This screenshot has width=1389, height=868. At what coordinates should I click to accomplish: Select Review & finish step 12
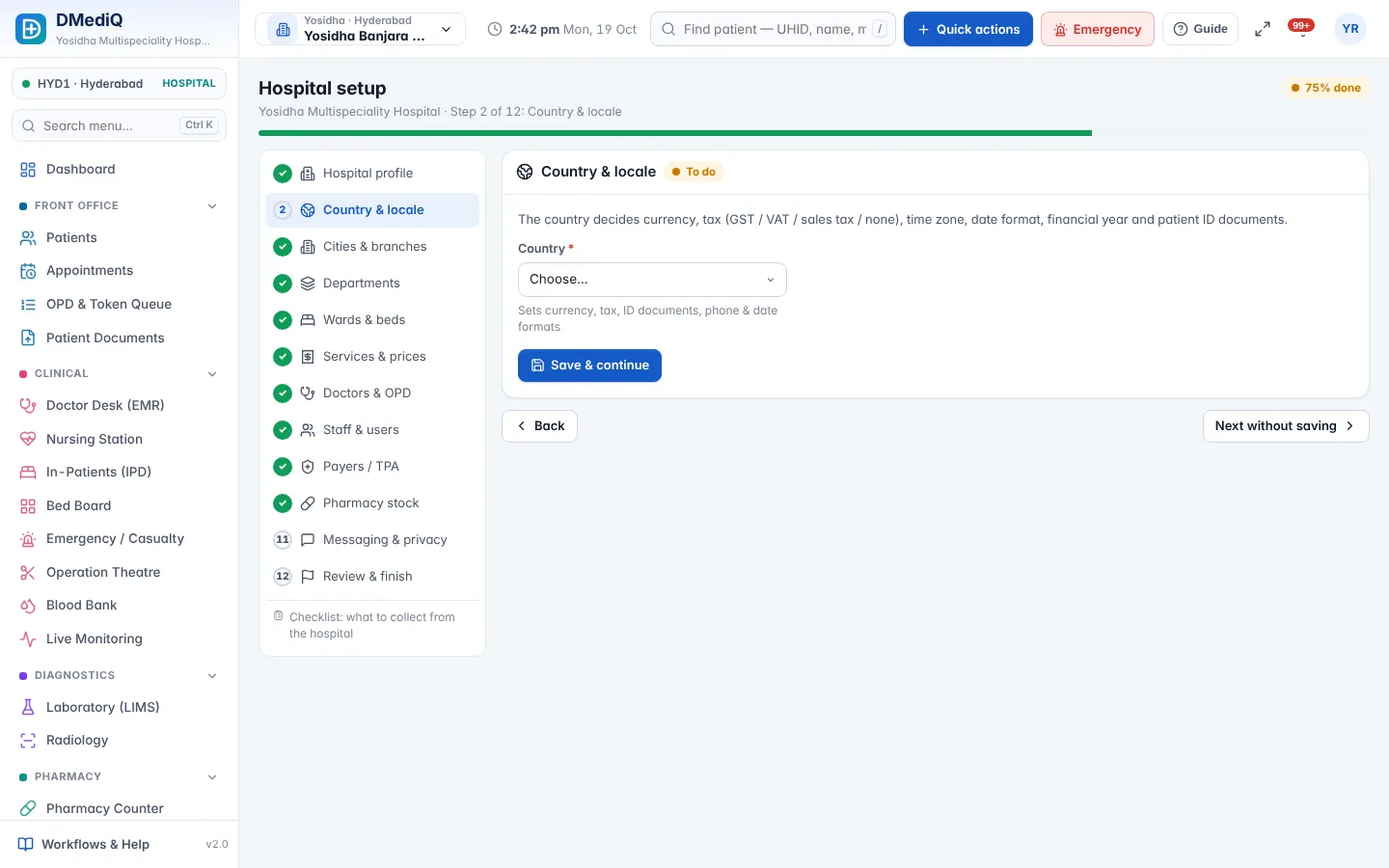(372, 577)
